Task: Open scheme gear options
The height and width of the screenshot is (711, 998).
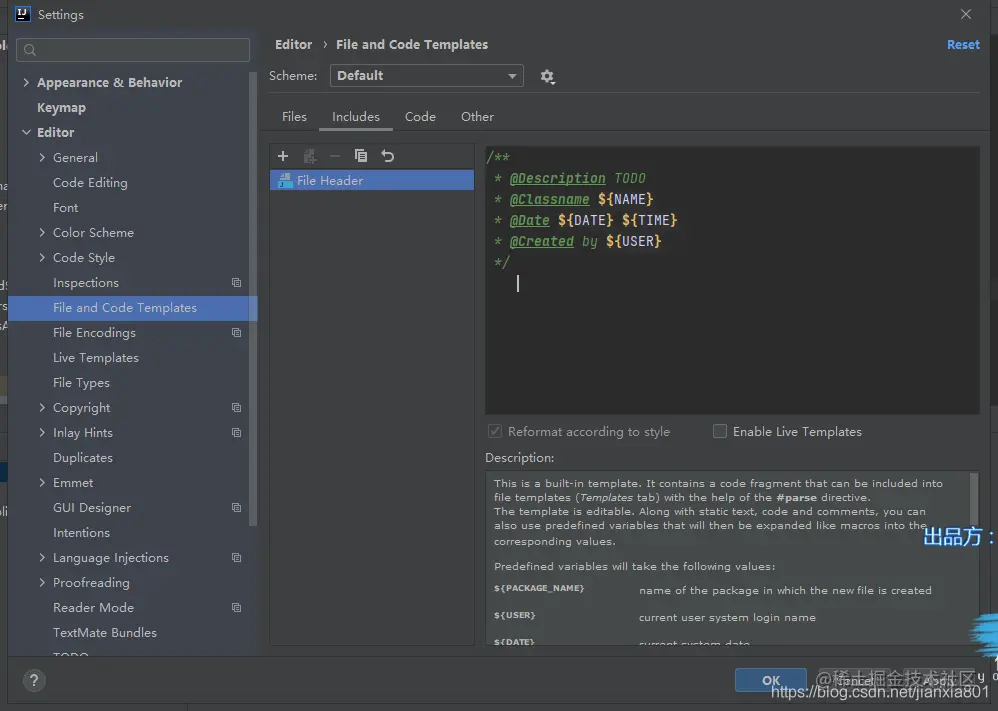Action: [x=547, y=77]
